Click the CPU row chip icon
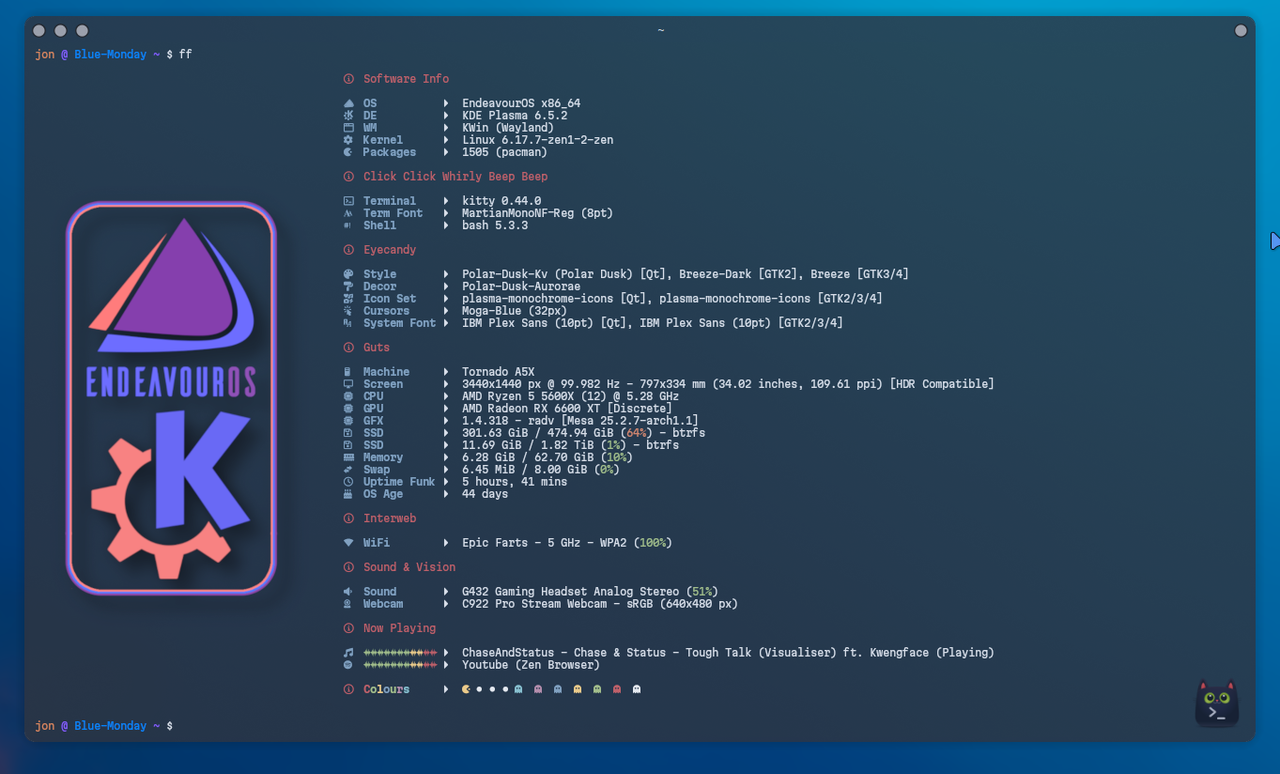This screenshot has width=1280, height=774. coord(349,397)
